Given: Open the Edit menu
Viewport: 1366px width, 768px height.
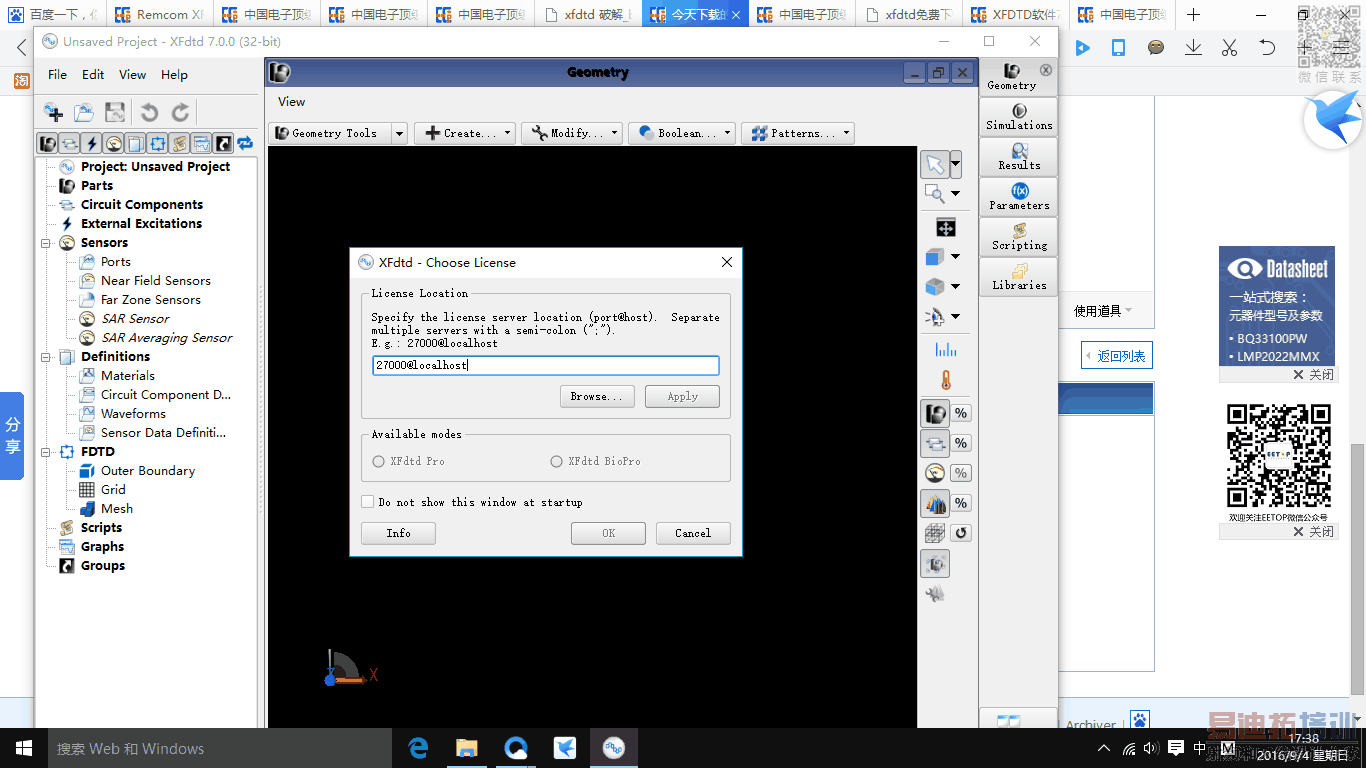Looking at the screenshot, I should pos(93,74).
